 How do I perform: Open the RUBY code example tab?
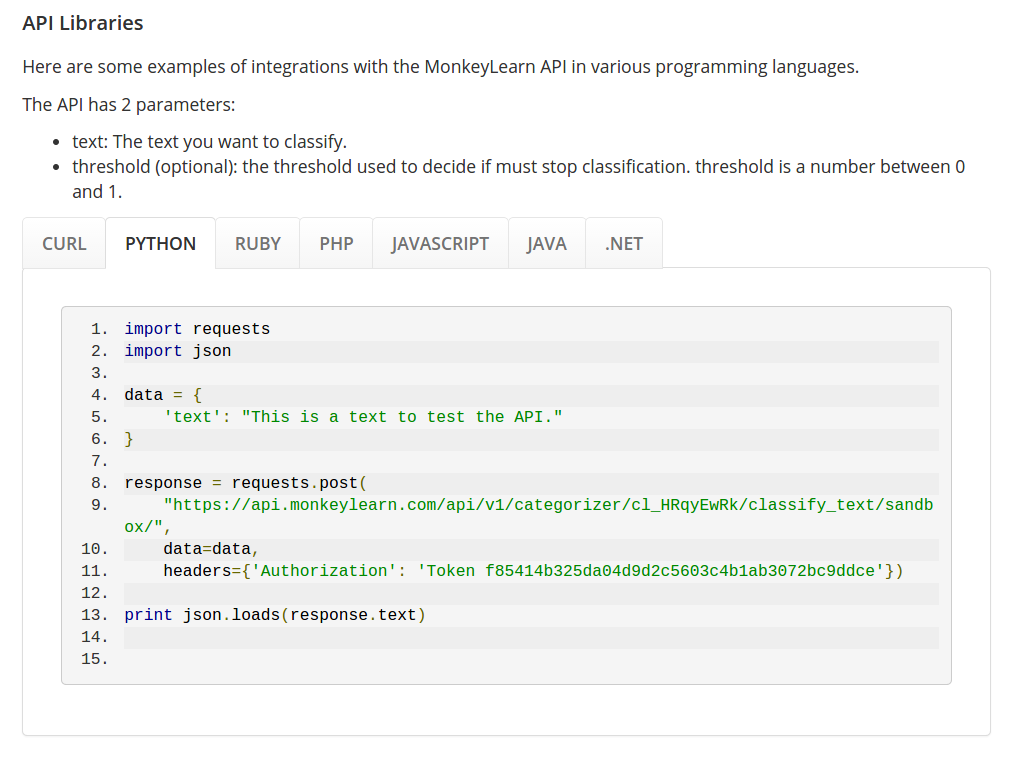pyautogui.click(x=257, y=244)
